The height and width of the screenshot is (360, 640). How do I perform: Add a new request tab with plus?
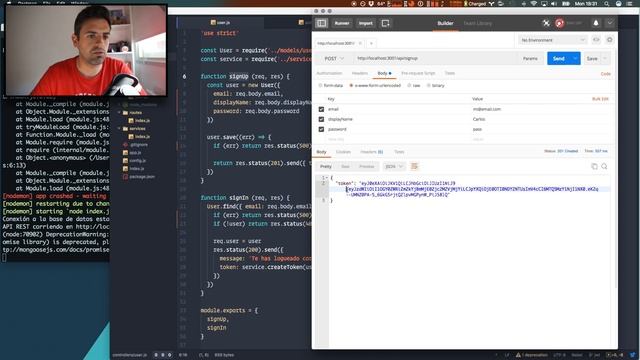click(x=371, y=43)
